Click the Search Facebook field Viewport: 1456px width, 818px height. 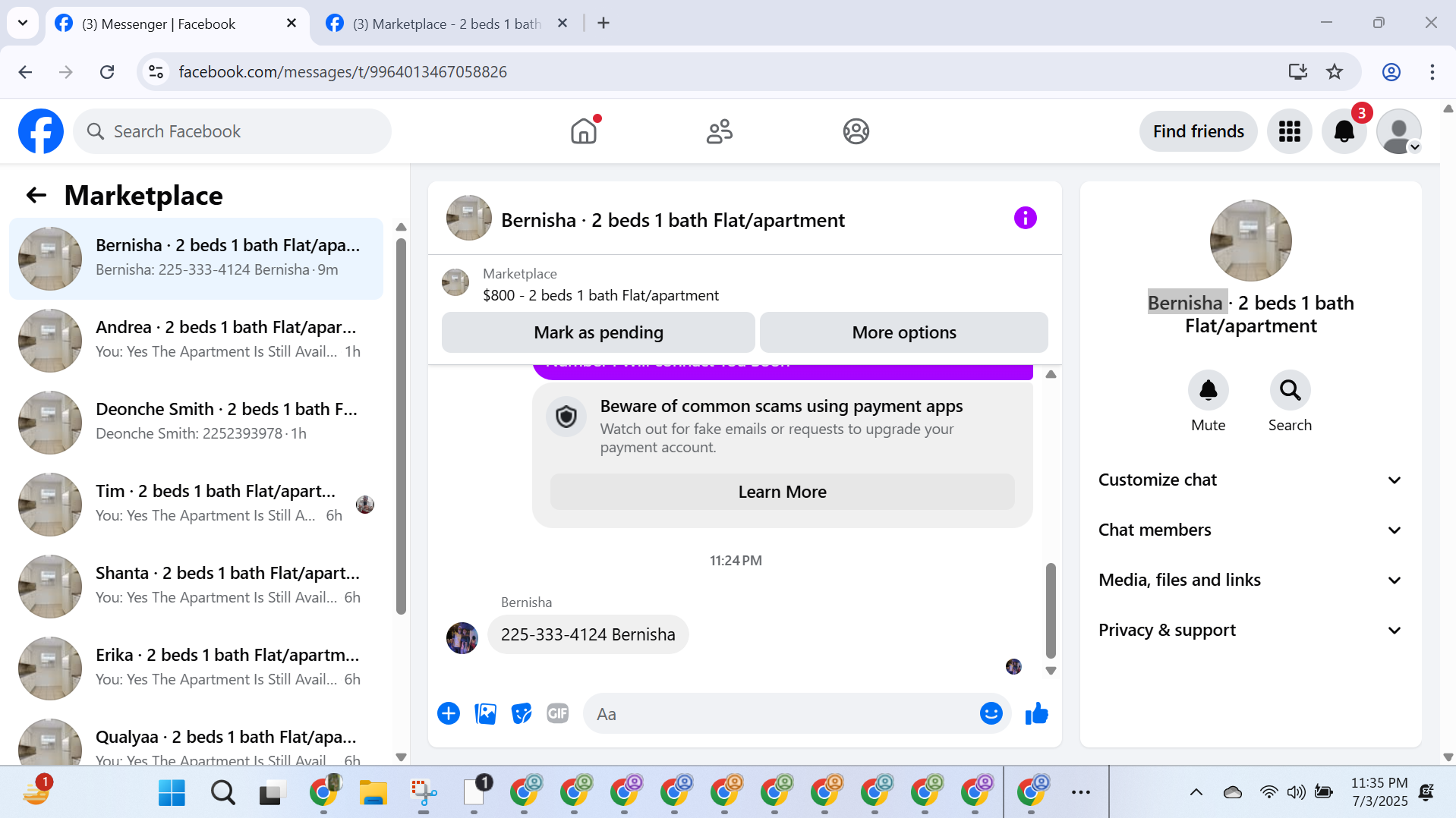232,131
